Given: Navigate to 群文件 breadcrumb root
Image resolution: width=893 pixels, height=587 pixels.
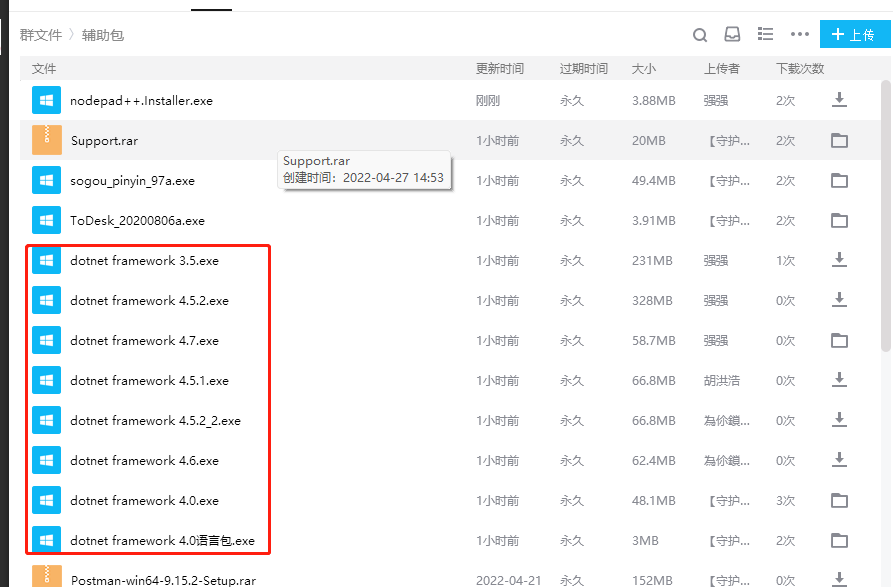Looking at the screenshot, I should [x=41, y=35].
